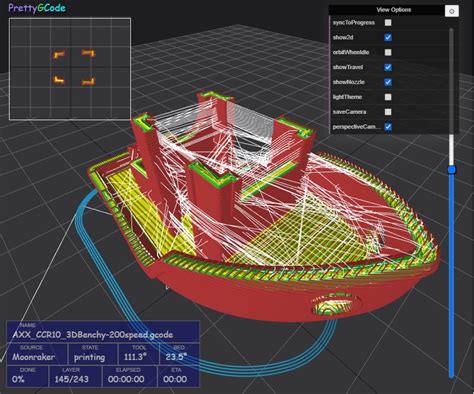The width and height of the screenshot is (474, 394).
Task: Click the PrettyGCode logo
Action: coord(37,8)
